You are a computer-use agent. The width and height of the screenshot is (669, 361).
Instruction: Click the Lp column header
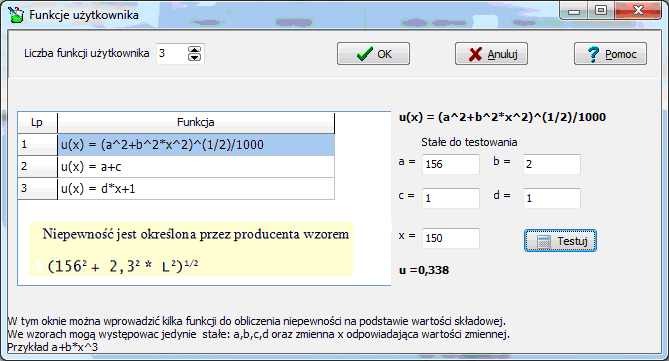tap(37, 123)
